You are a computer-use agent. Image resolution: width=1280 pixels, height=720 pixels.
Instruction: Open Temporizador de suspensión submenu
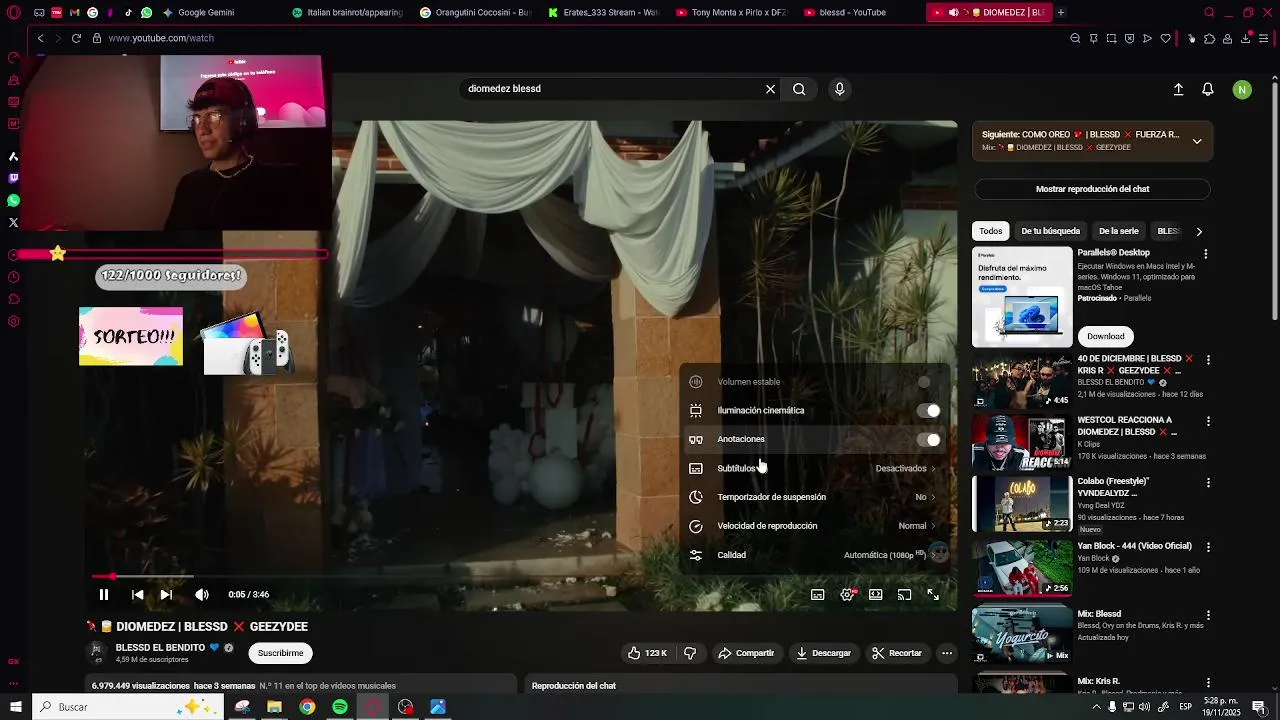click(814, 497)
